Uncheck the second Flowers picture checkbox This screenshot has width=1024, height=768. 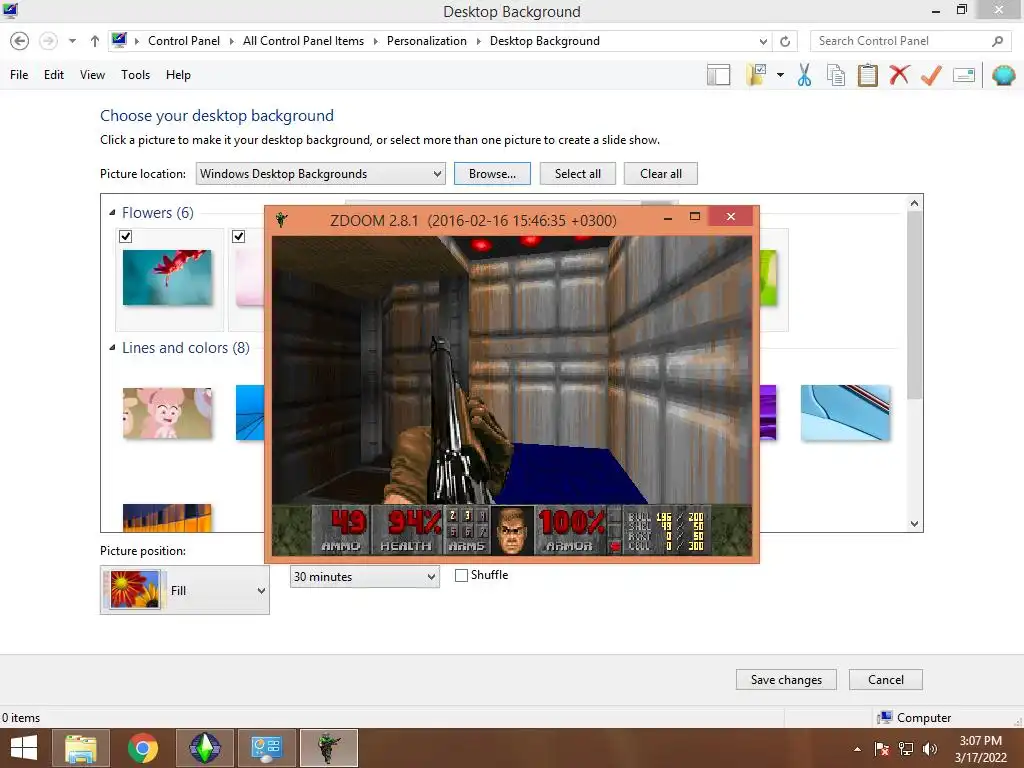tap(239, 236)
